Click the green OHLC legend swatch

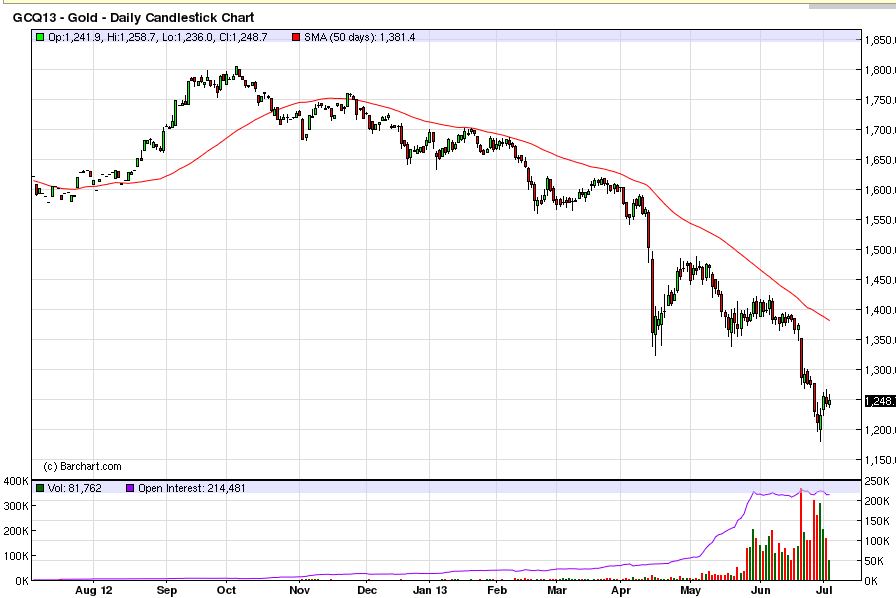39,37
